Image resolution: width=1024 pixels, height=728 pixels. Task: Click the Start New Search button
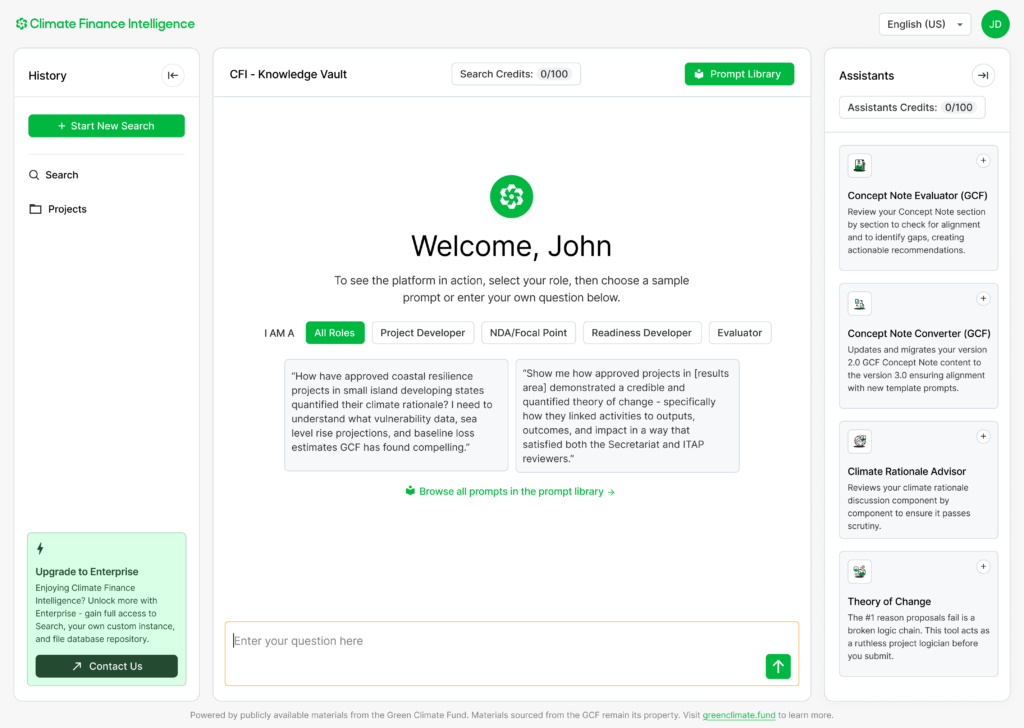coord(106,126)
